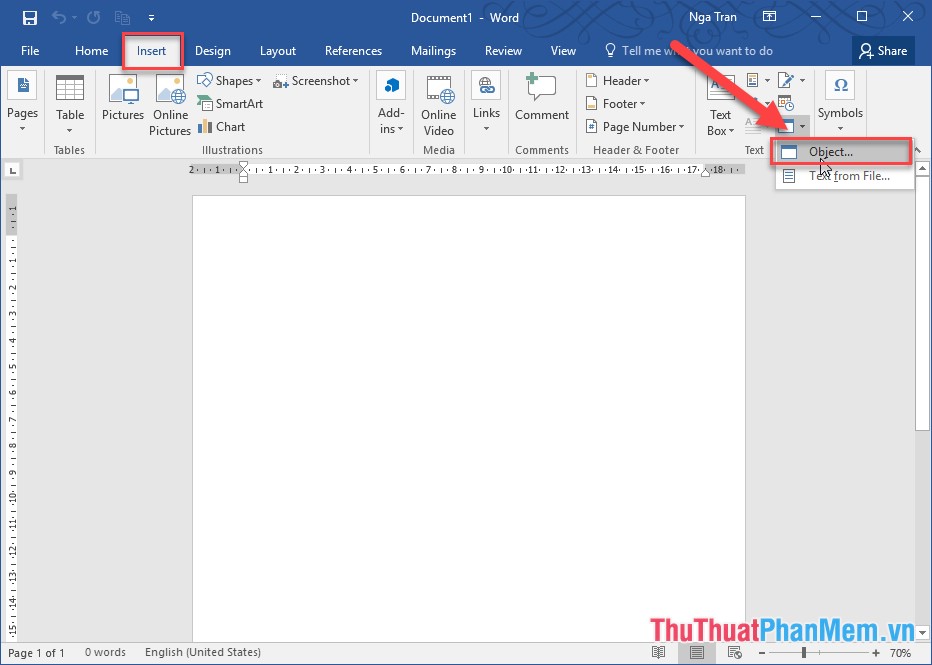The height and width of the screenshot is (665, 932).
Task: Click inside the blank document page
Action: pyautogui.click(x=468, y=416)
